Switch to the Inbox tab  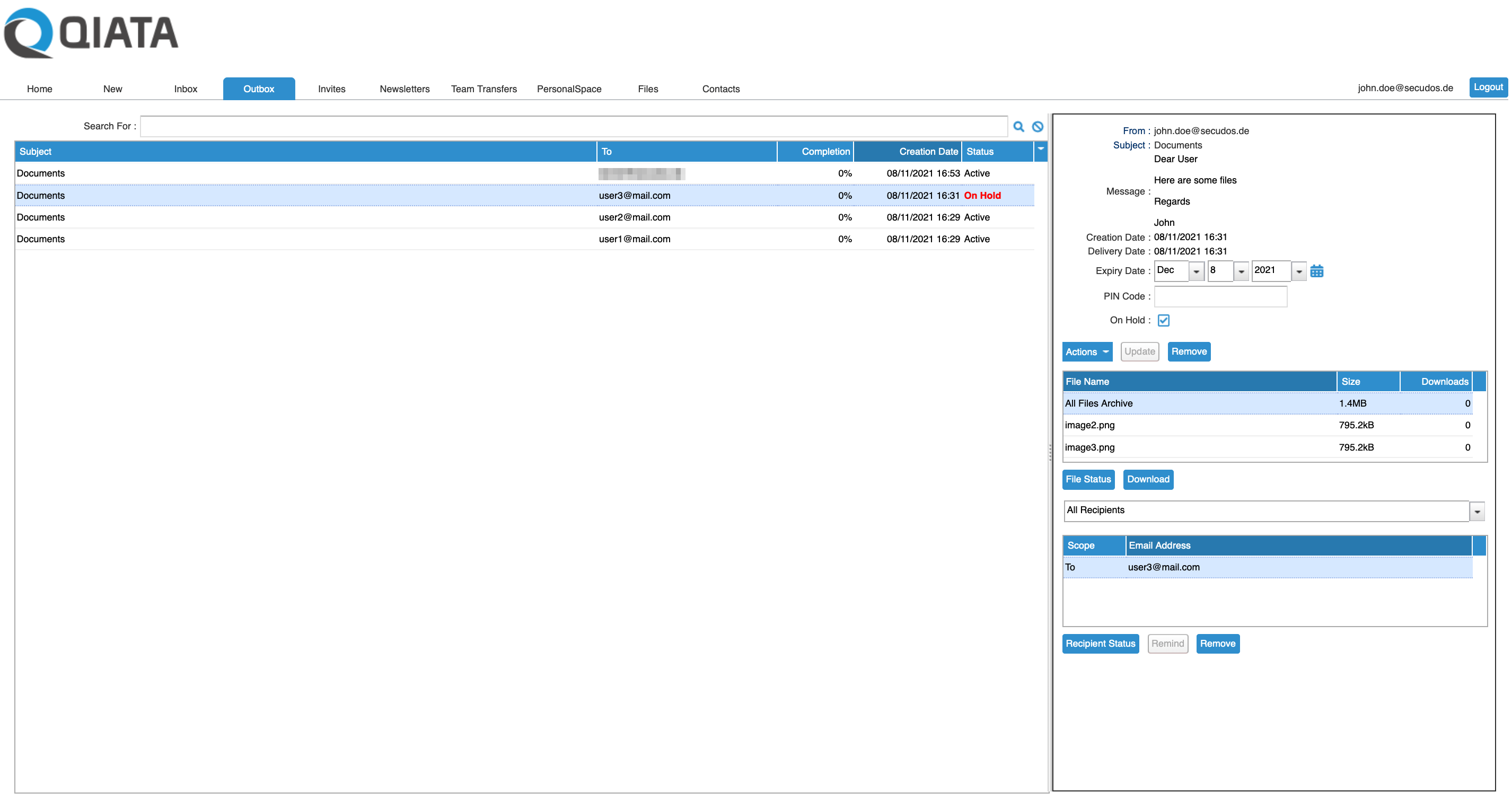tap(186, 89)
